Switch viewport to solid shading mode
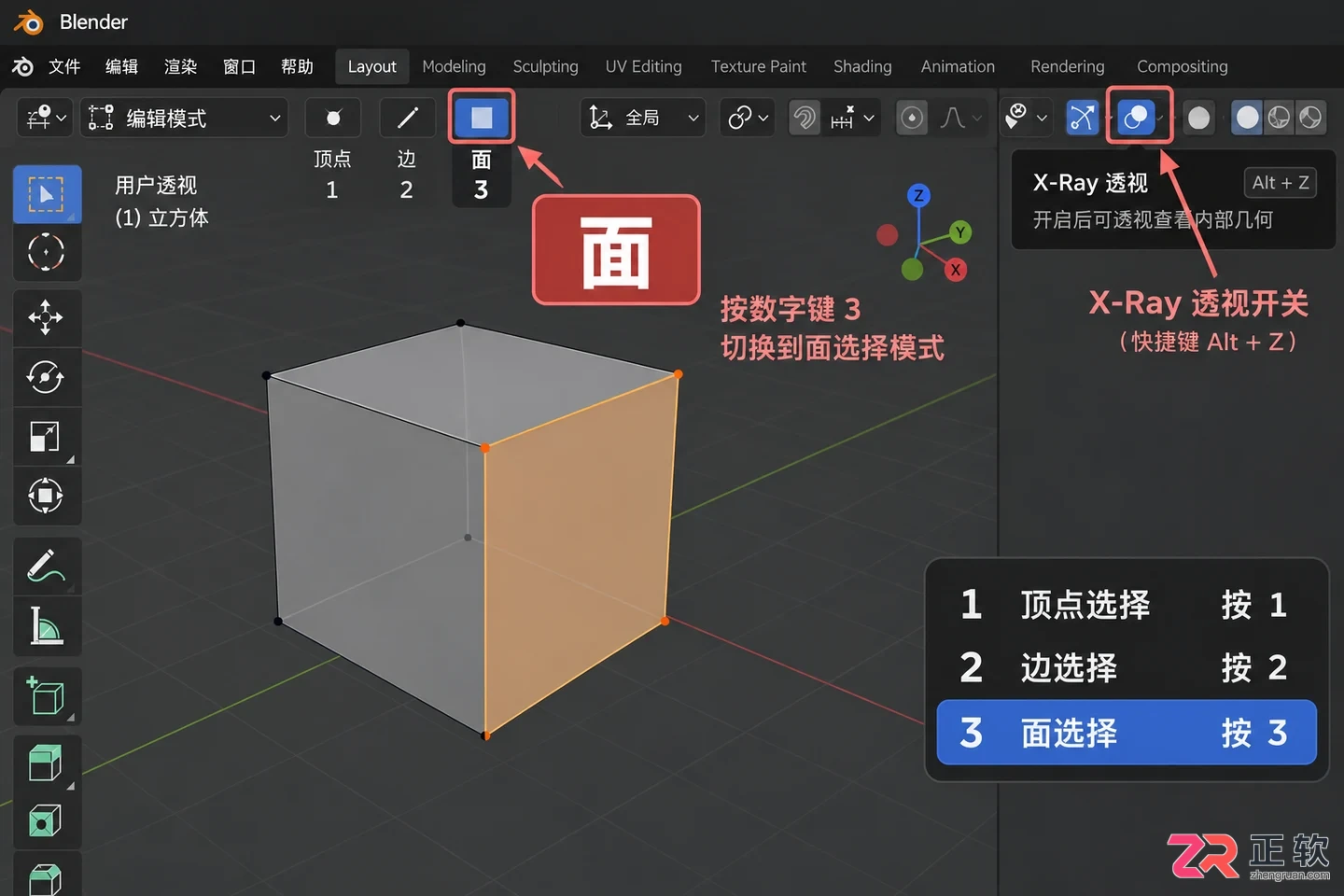This screenshot has height=896, width=1344. pyautogui.click(x=1248, y=118)
